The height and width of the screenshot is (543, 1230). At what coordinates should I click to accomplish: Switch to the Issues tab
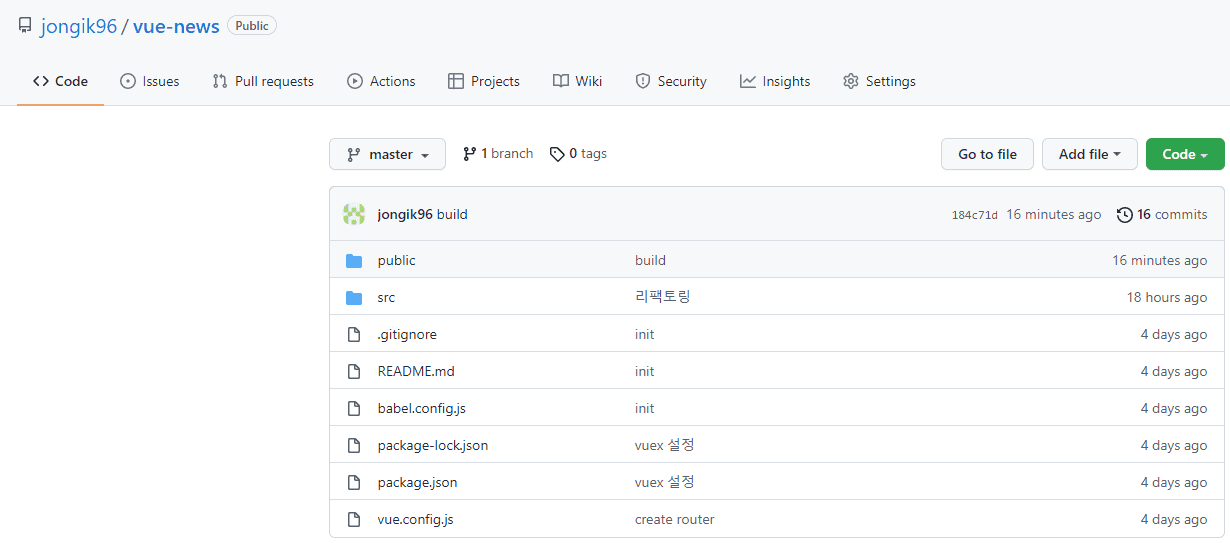pos(150,81)
